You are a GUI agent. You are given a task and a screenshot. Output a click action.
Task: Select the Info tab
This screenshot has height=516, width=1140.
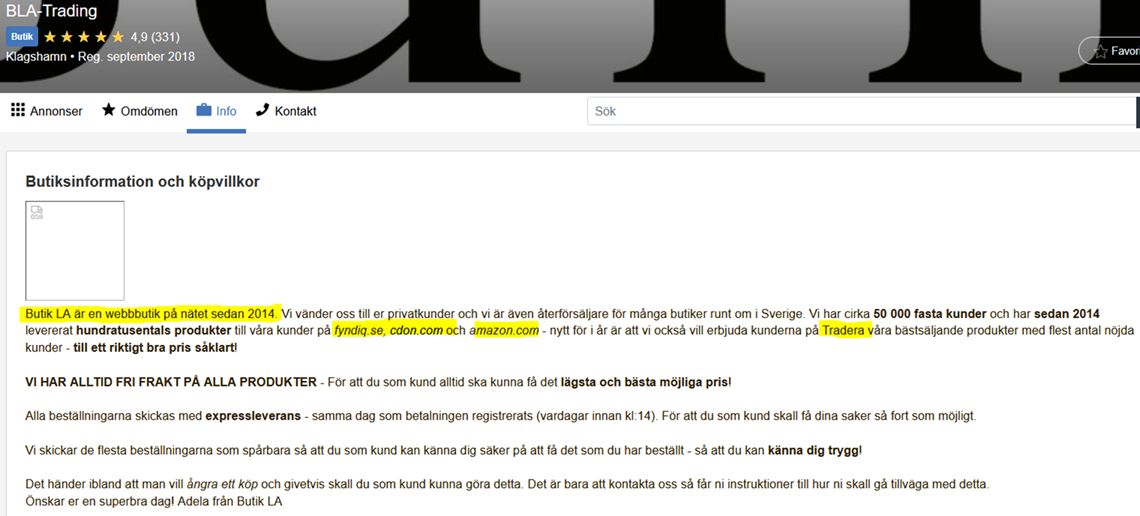click(216, 111)
